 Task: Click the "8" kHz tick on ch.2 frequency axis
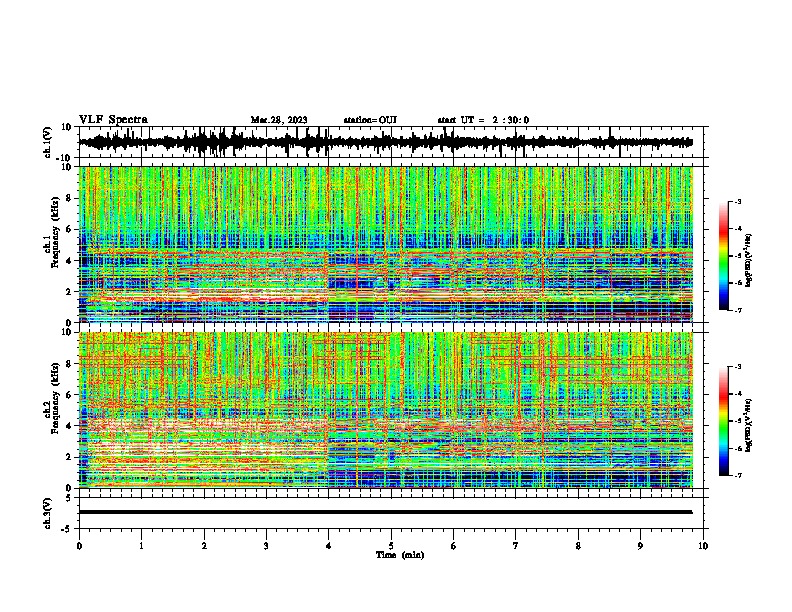click(x=69, y=364)
